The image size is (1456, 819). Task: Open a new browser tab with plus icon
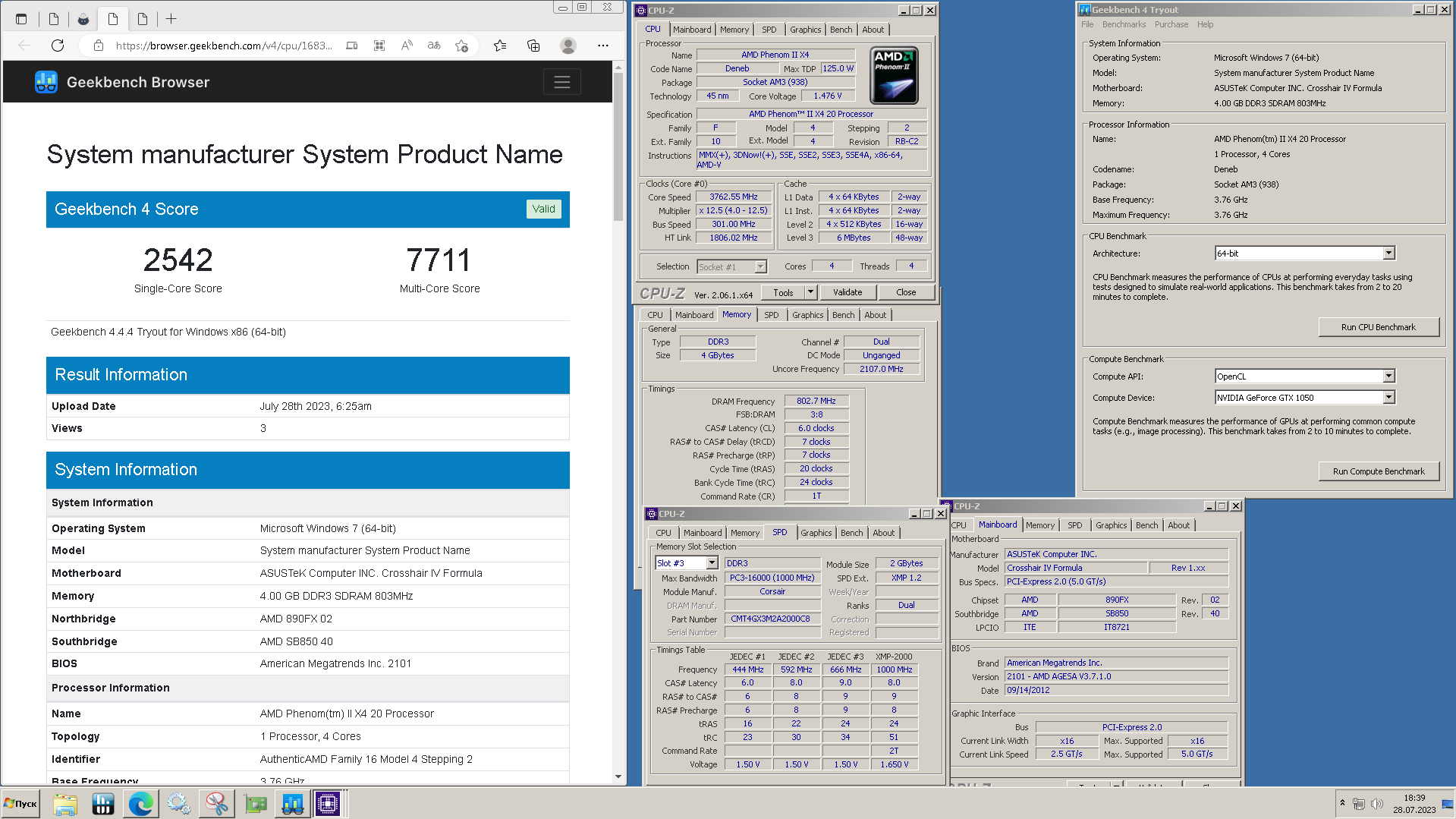(171, 19)
